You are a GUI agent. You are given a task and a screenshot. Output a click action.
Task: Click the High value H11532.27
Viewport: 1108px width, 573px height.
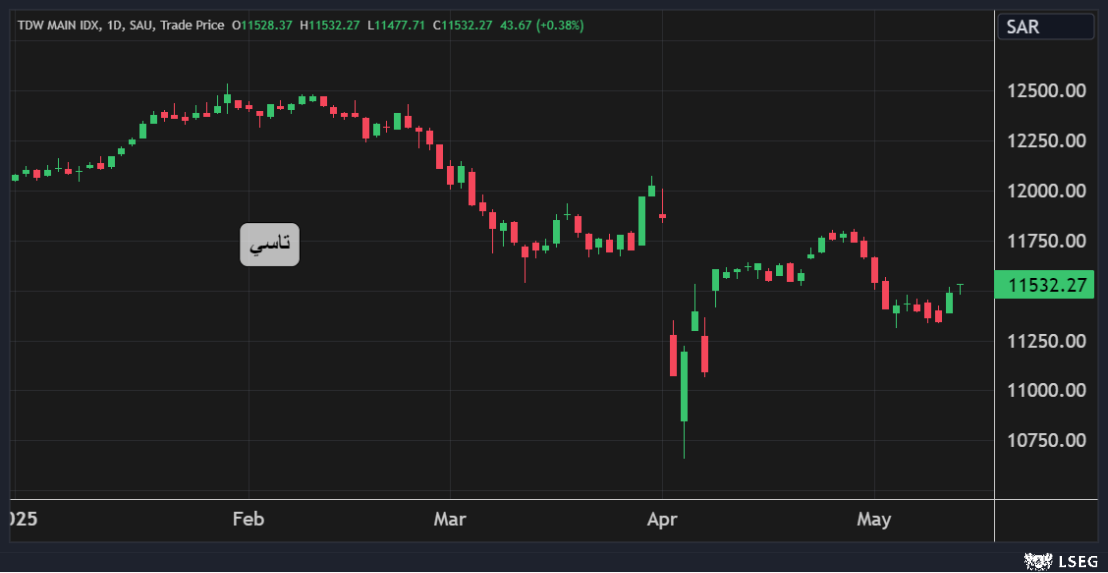[329, 24]
